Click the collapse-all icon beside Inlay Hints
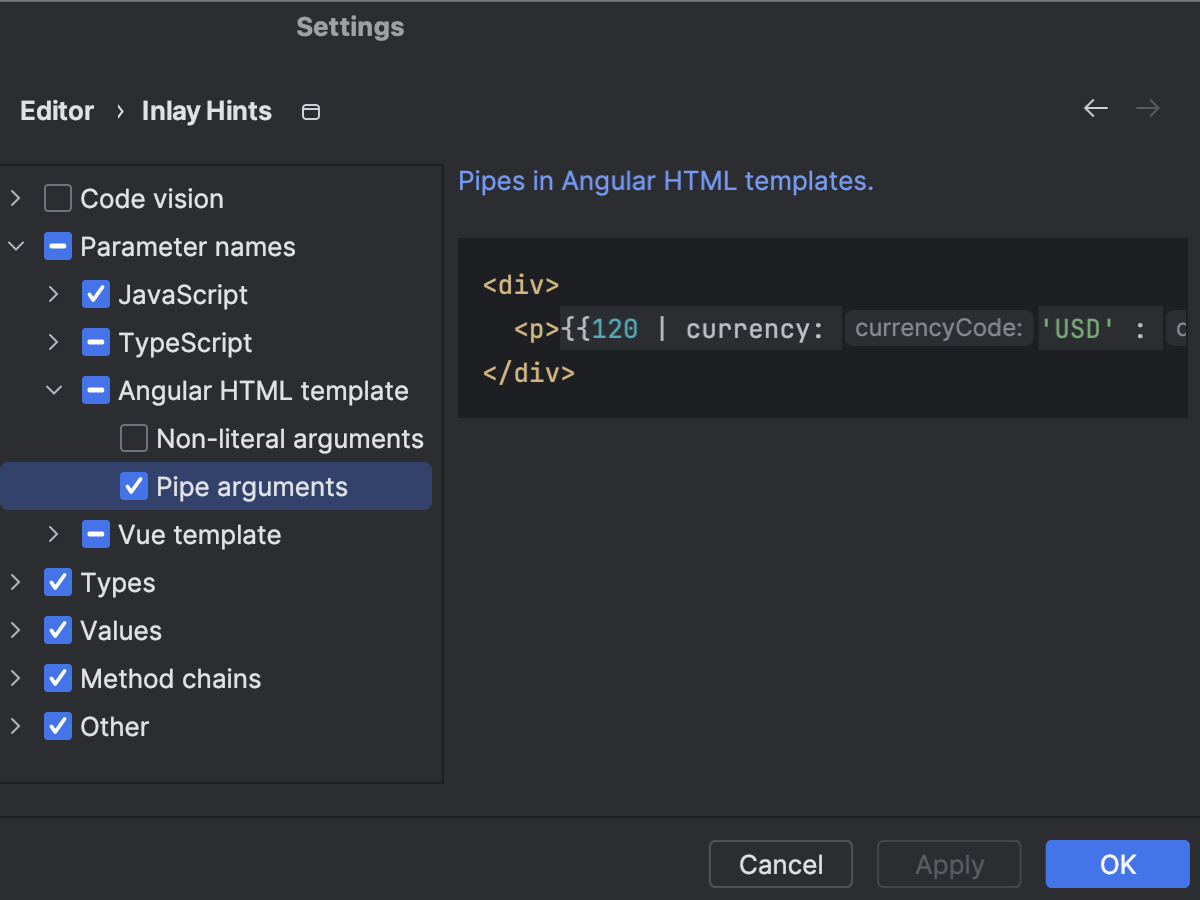This screenshot has height=900, width=1200. point(310,112)
